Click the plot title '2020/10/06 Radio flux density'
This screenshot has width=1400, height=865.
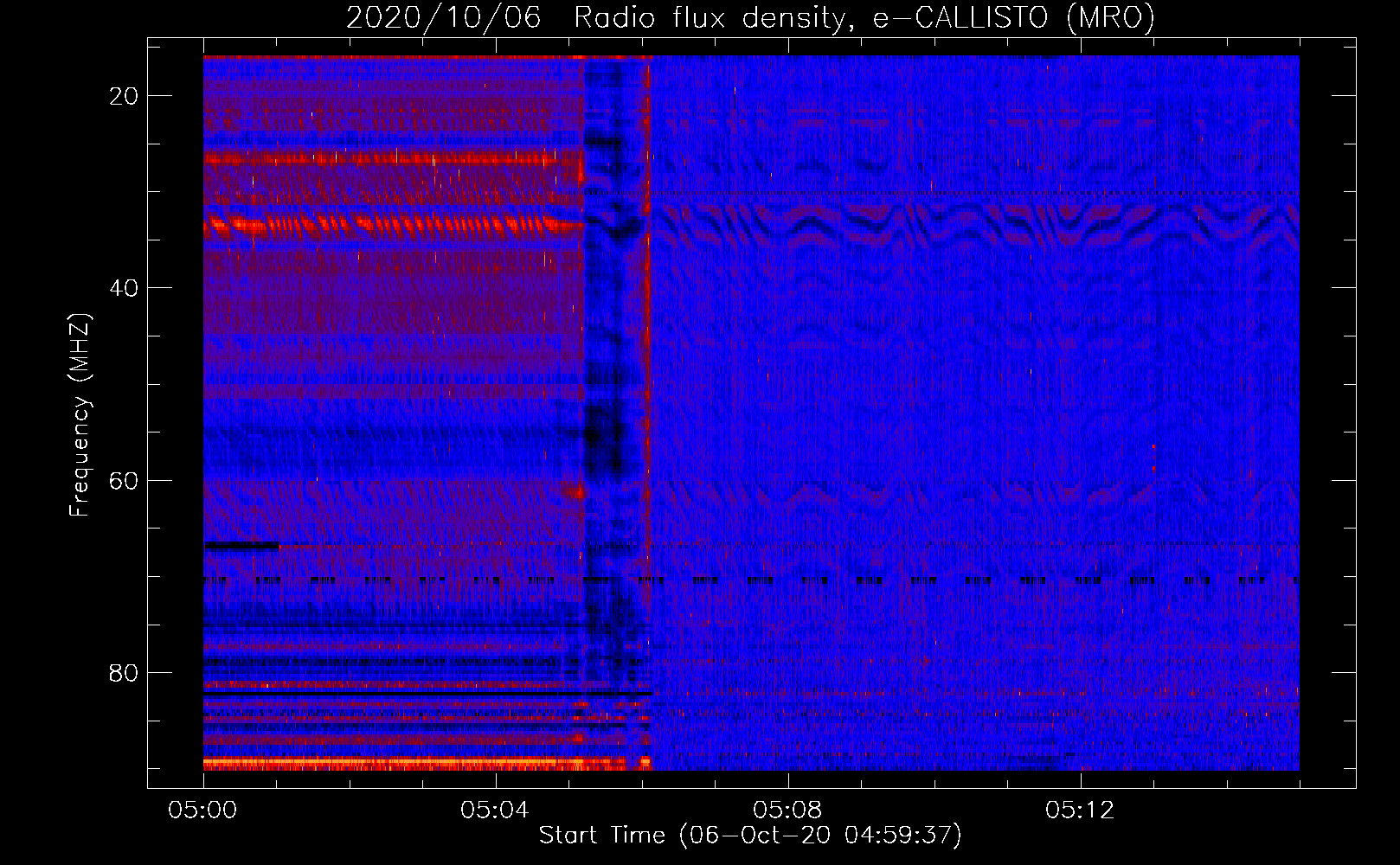[x=750, y=17]
